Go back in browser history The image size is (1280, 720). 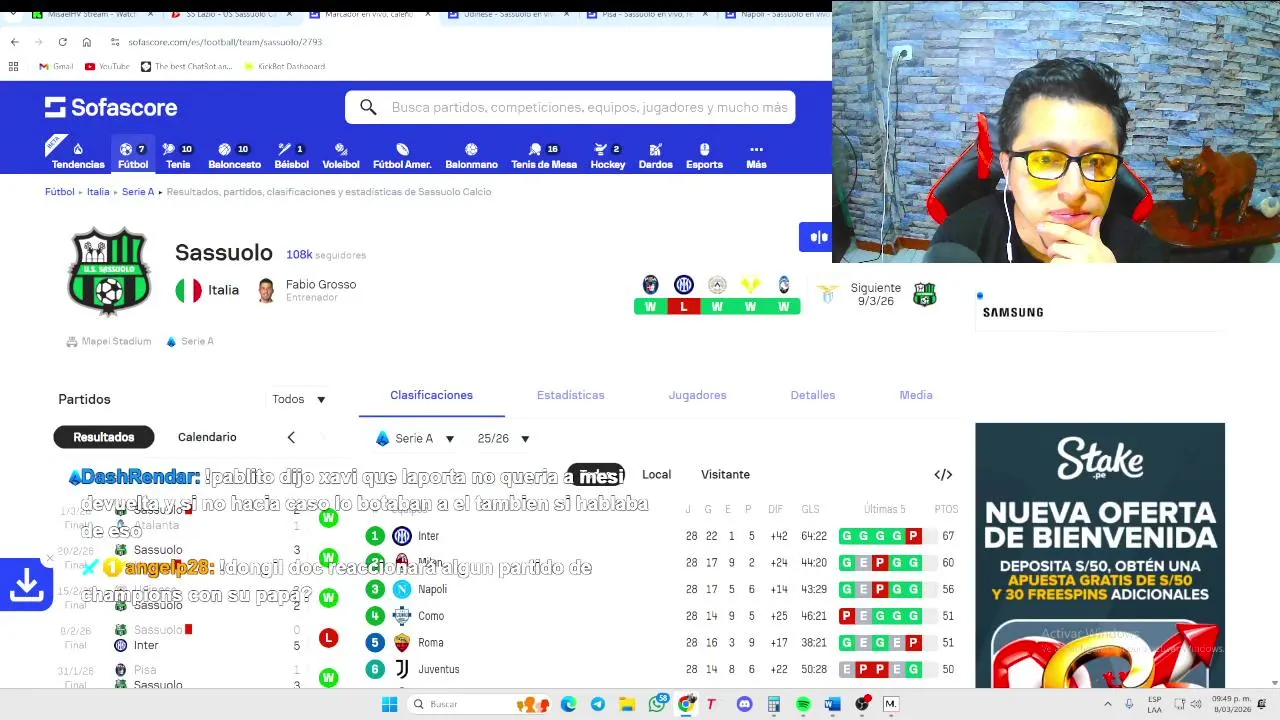[14, 42]
